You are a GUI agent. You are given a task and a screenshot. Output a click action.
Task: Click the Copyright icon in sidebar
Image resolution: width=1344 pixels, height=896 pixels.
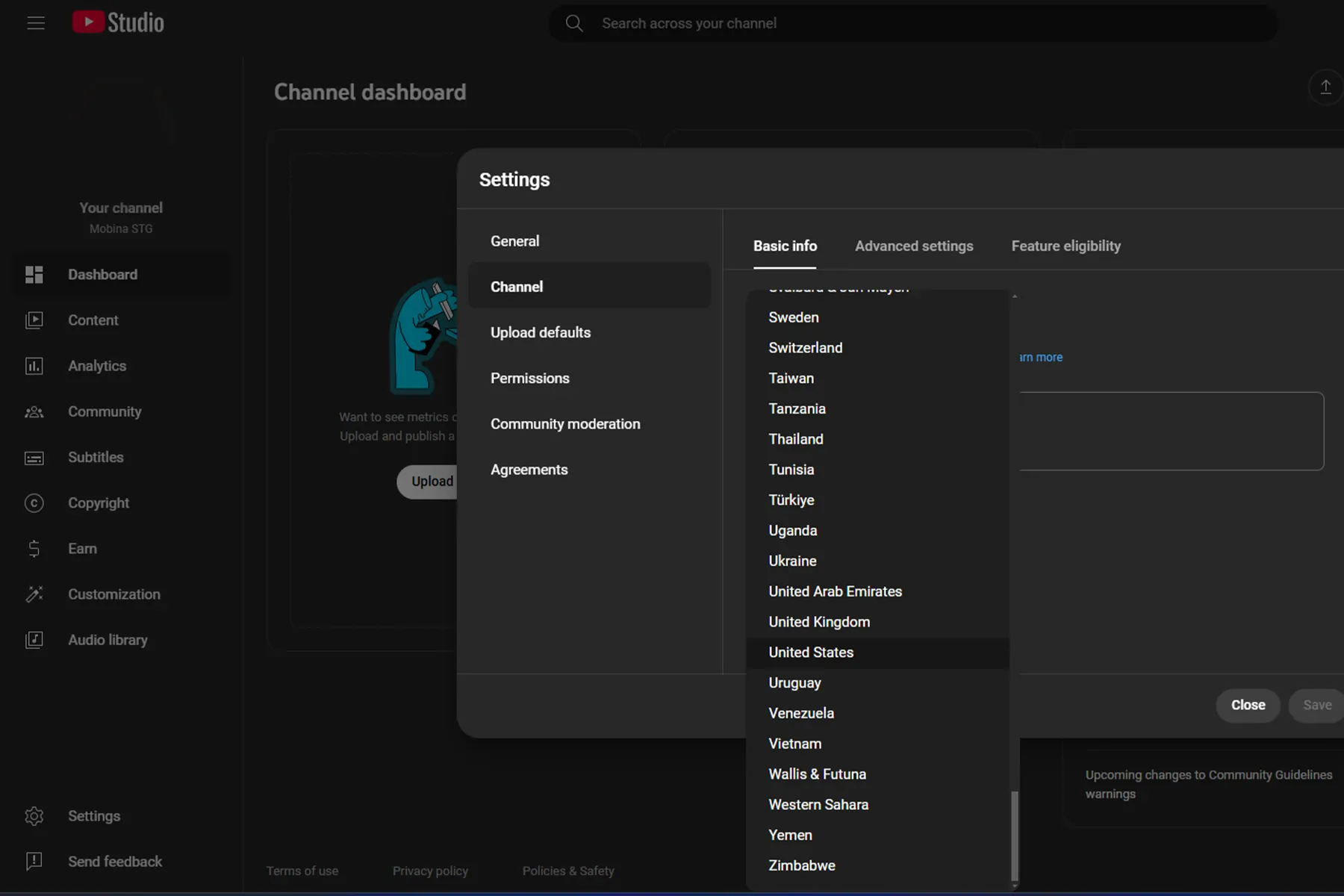pyautogui.click(x=34, y=503)
